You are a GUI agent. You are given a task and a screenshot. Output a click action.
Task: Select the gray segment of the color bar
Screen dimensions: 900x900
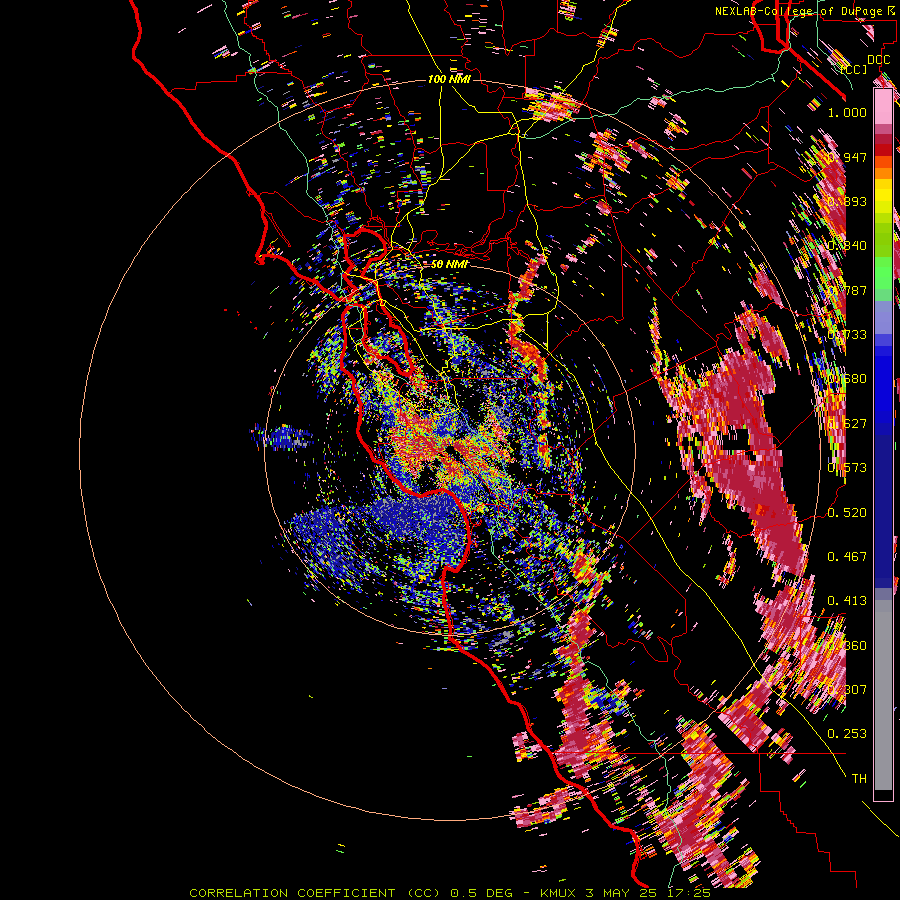[883, 695]
